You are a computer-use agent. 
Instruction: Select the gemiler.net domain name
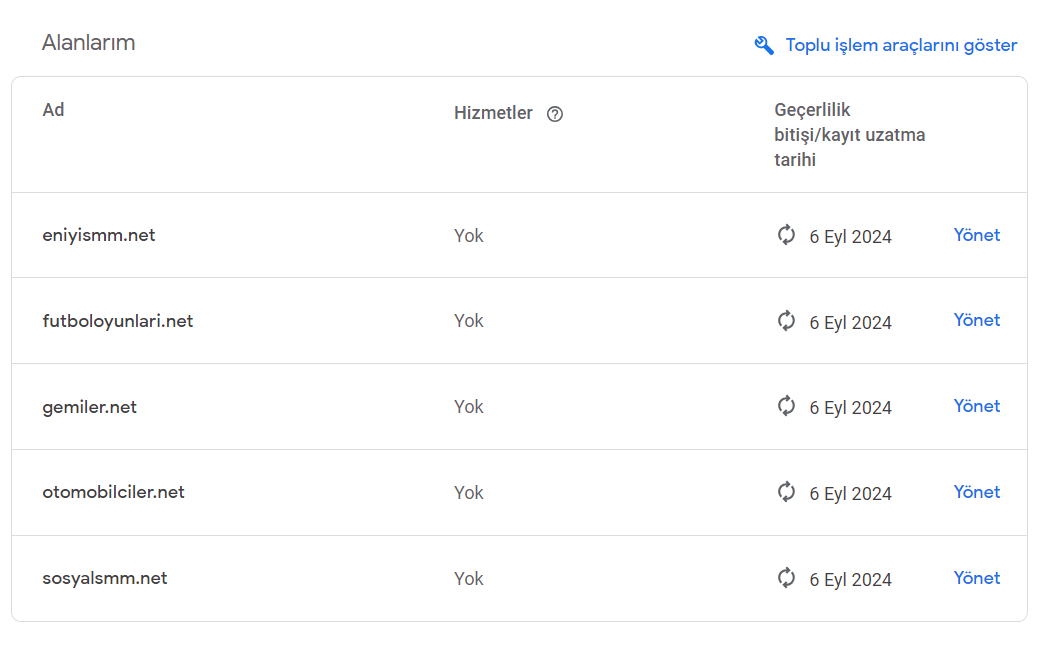(x=90, y=407)
